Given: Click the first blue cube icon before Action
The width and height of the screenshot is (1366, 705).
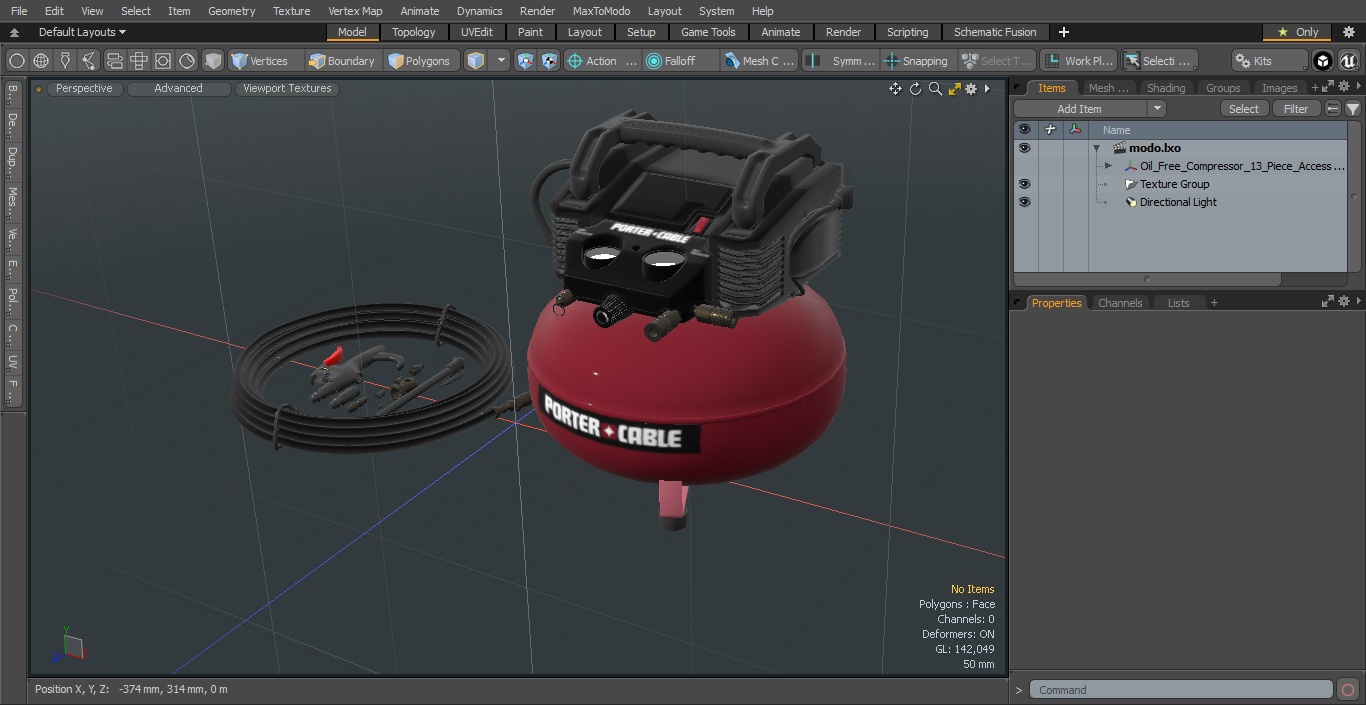Looking at the screenshot, I should point(526,61).
